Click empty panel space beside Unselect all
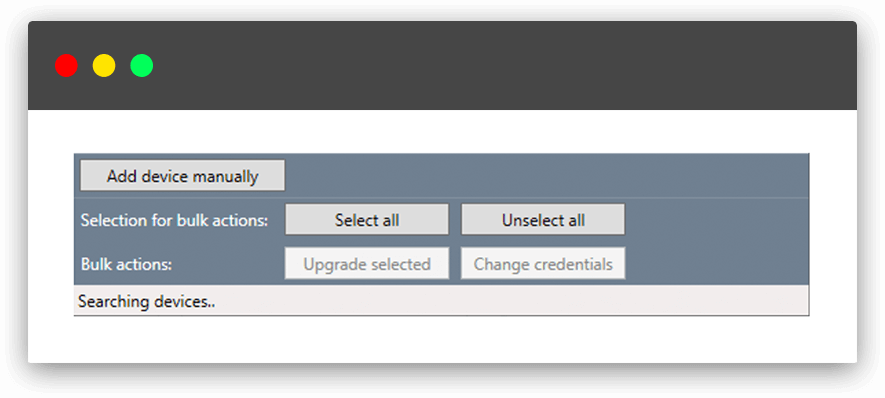 pos(716,220)
